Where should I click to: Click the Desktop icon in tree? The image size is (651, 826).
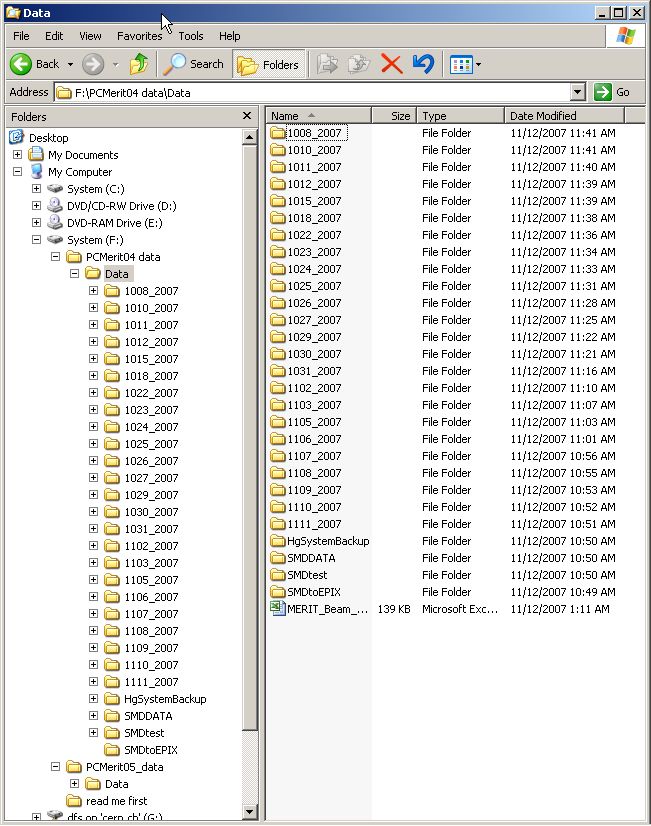(16, 137)
